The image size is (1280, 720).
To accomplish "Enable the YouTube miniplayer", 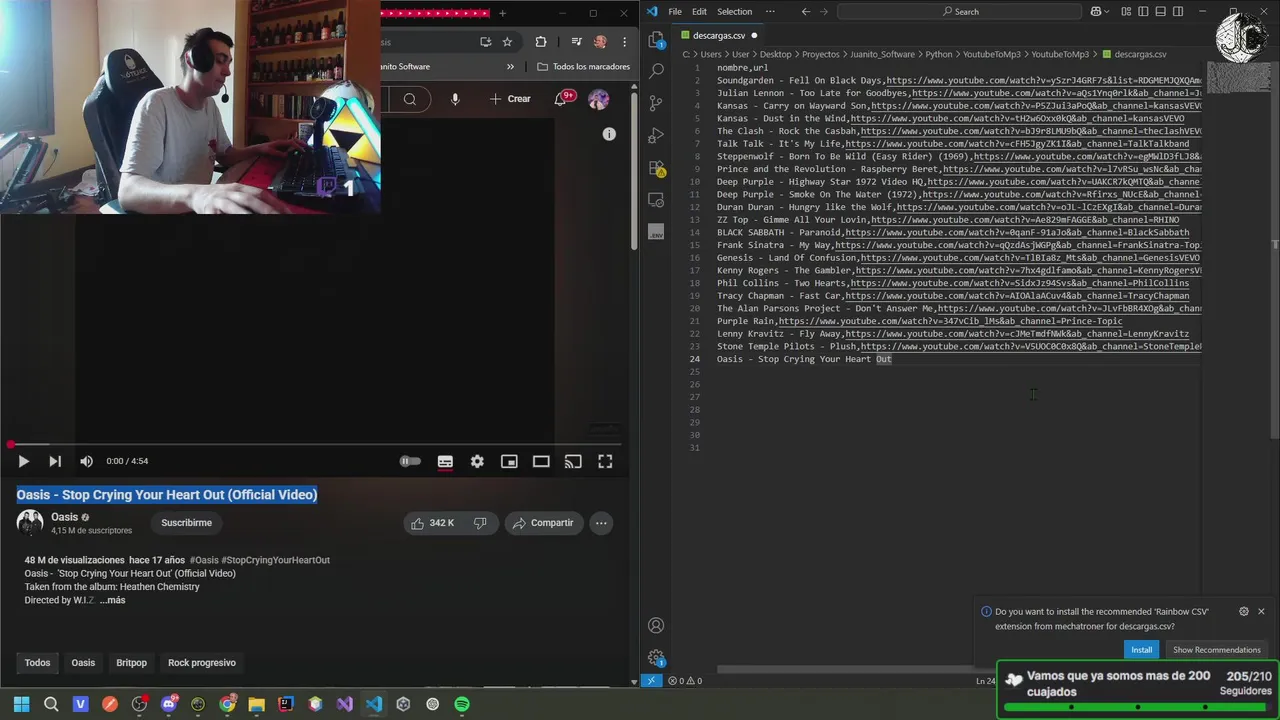I will pyautogui.click(x=509, y=461).
